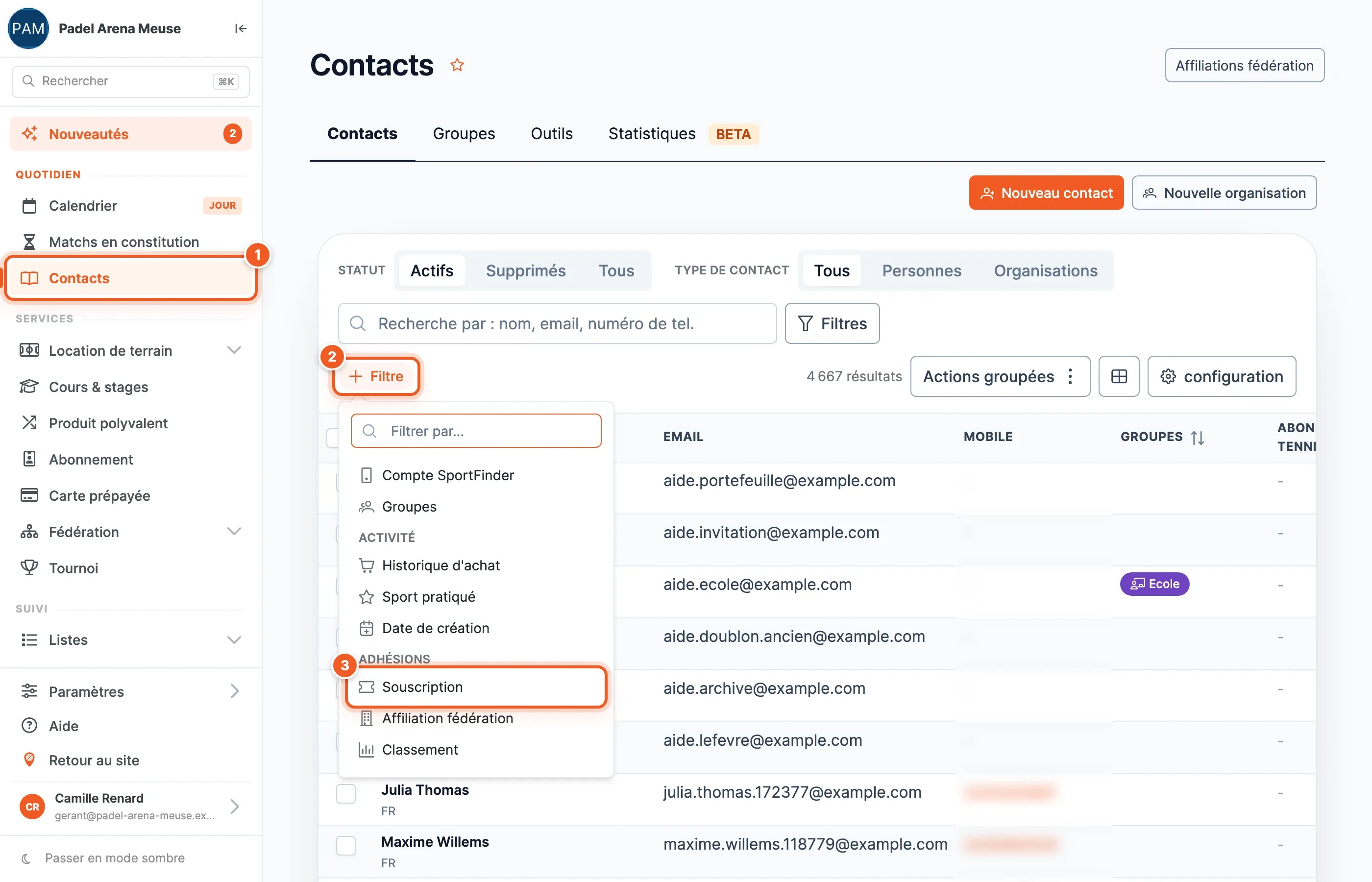Click Retour au site pin link
Screen dimensions: 1372x882
pyautogui.click(x=131, y=760)
